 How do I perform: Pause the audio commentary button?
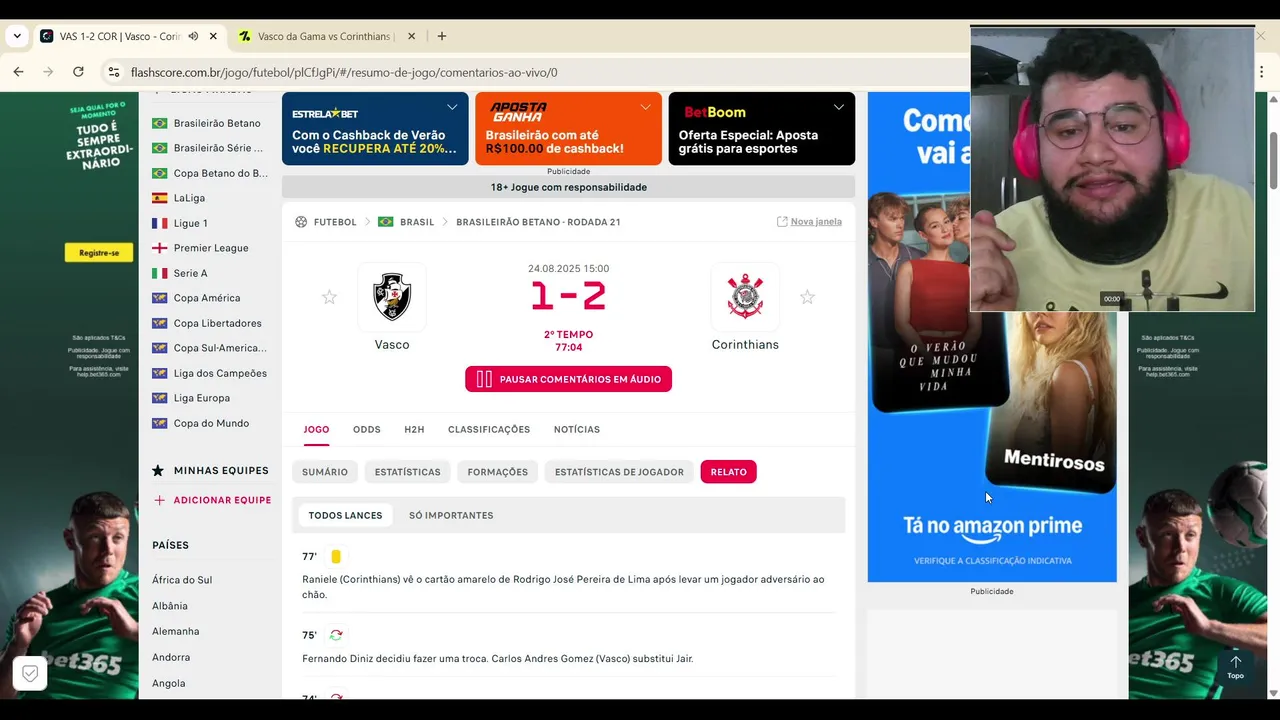pos(568,379)
